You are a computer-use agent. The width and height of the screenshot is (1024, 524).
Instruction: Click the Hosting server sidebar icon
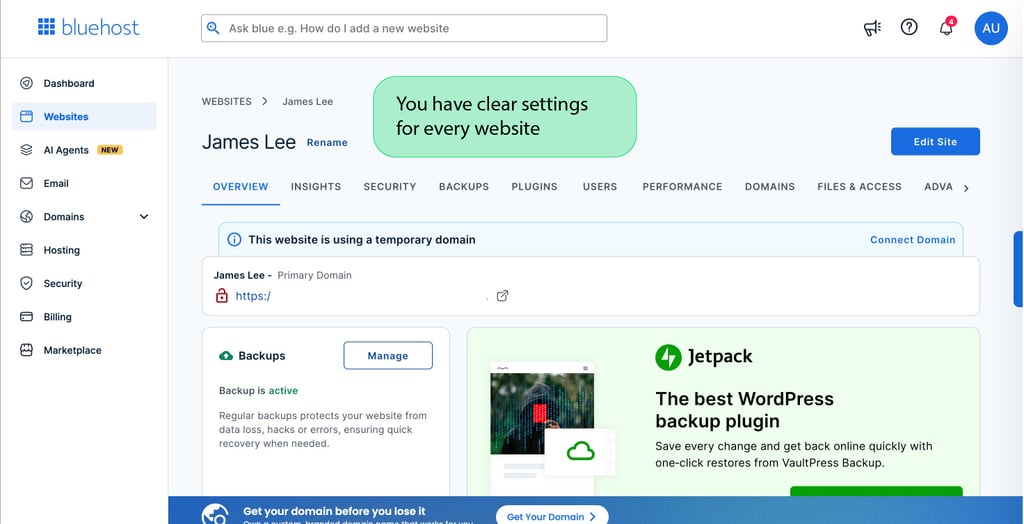(x=26, y=250)
